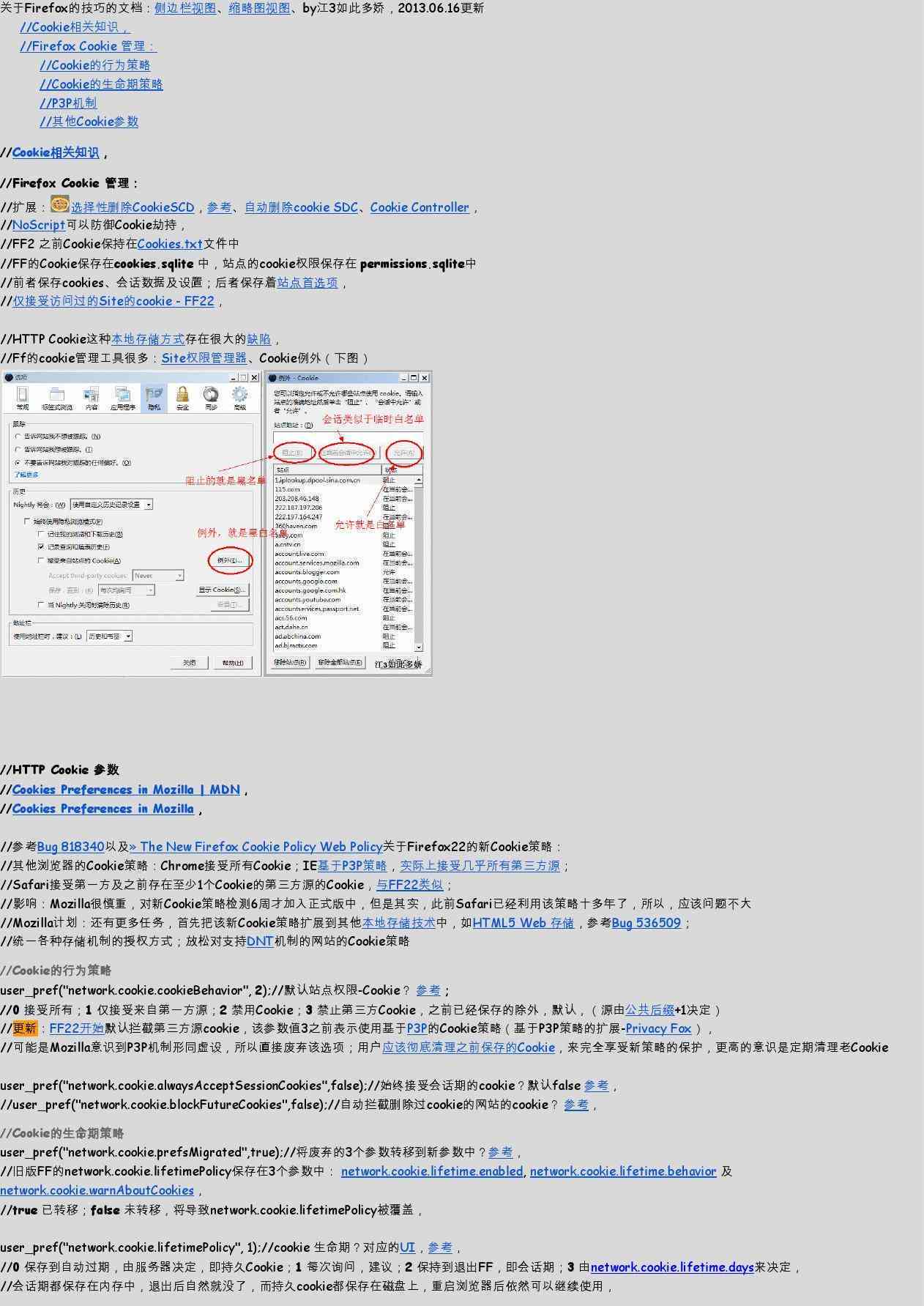
Task: Open the 缩略图视图 link
Action: [259, 8]
